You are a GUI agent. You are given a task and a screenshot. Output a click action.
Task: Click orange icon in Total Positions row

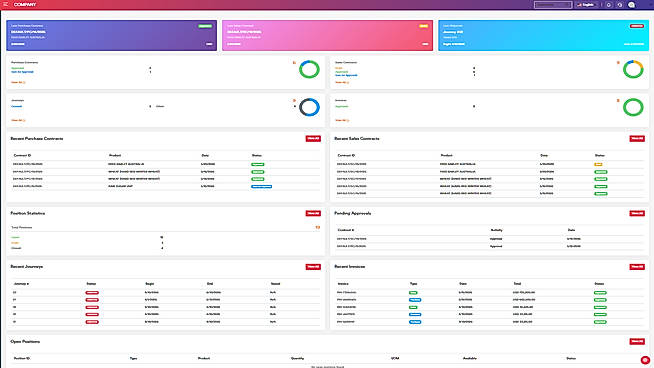[x=318, y=227]
